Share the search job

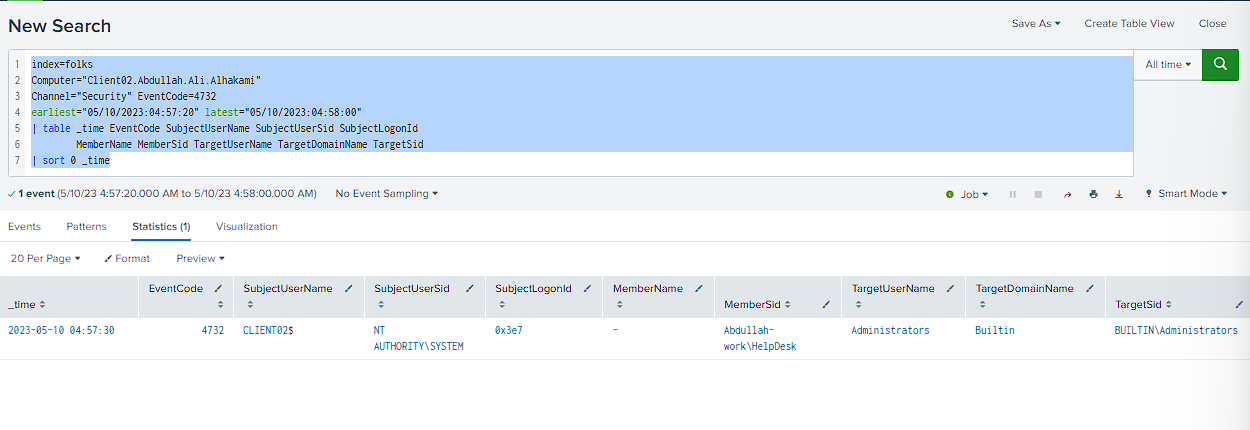click(x=1067, y=194)
